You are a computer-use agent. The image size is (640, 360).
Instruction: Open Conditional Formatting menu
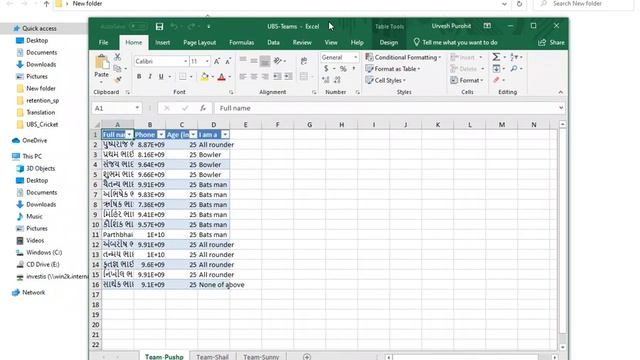click(x=404, y=57)
